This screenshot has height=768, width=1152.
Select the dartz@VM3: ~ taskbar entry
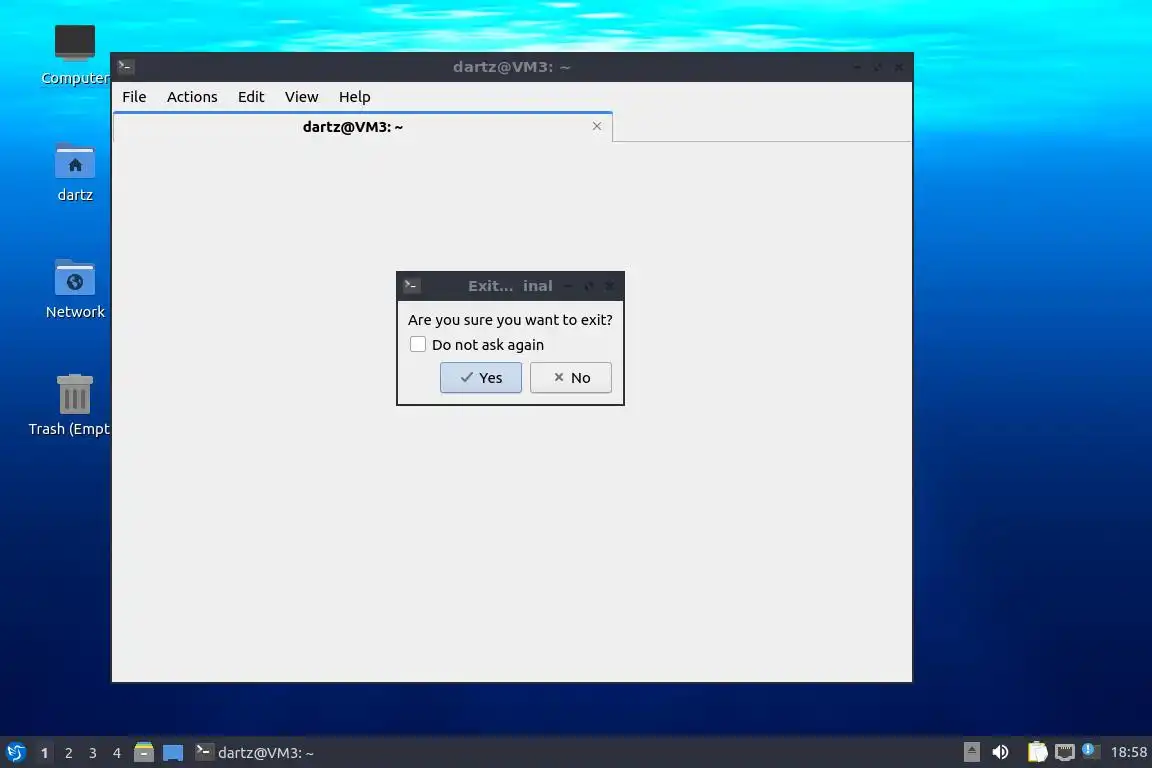pos(255,753)
